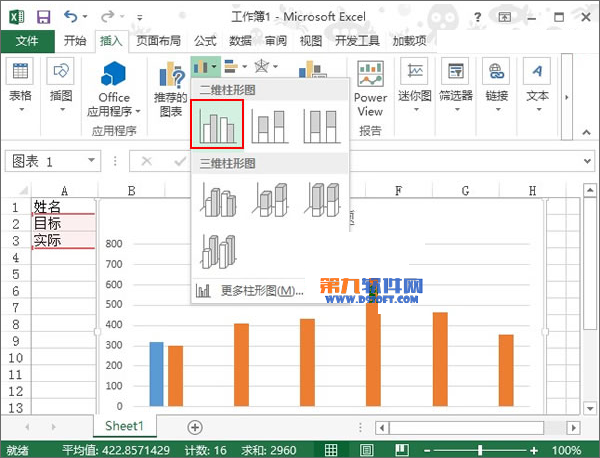Click the Excel application icon

16,17
